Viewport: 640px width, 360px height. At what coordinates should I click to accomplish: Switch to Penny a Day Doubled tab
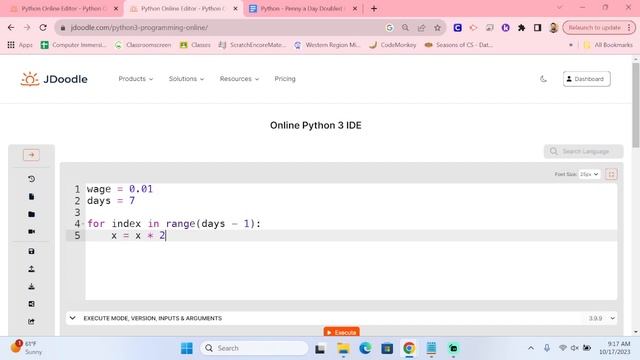tap(303, 9)
